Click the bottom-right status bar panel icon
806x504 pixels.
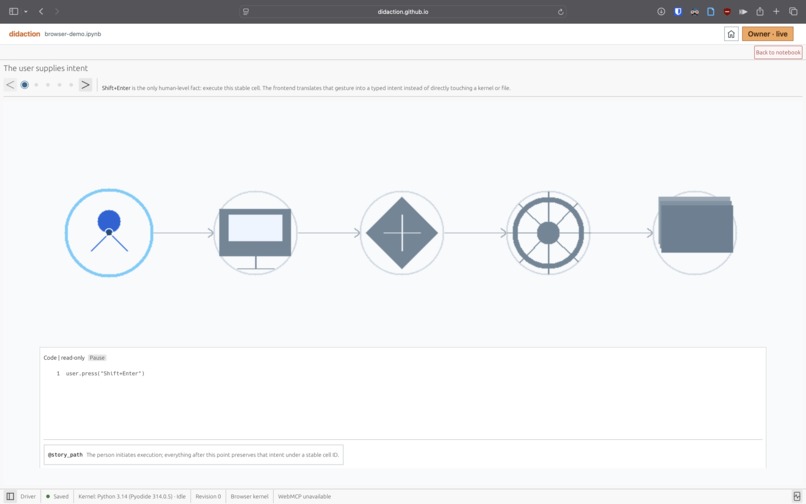pos(797,496)
